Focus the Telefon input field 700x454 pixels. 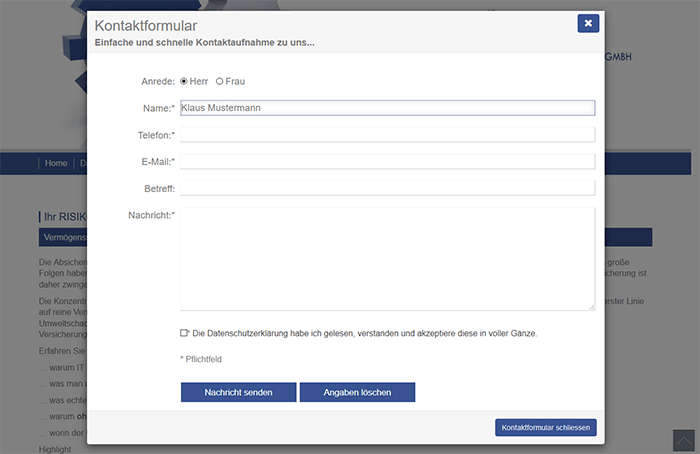388,135
